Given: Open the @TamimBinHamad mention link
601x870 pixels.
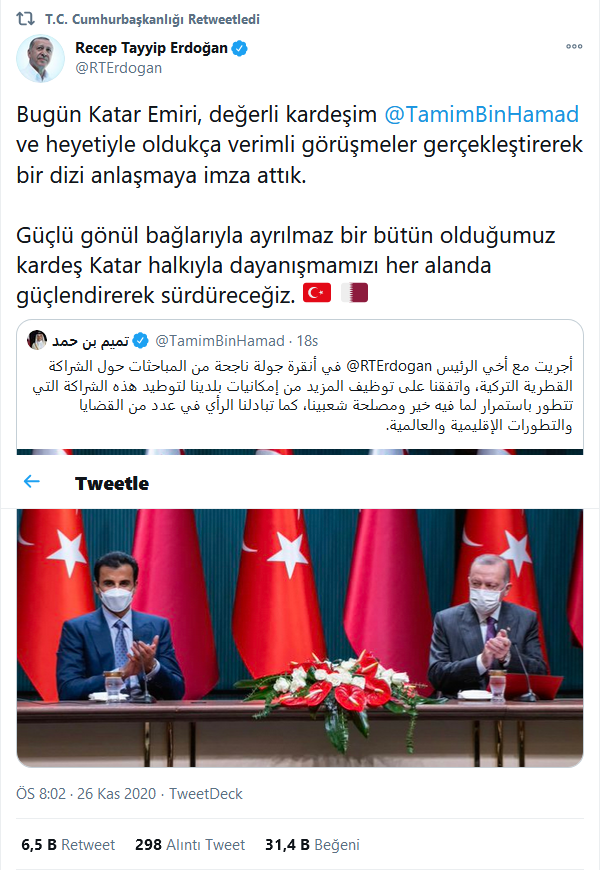Looking at the screenshot, I should pos(481,114).
